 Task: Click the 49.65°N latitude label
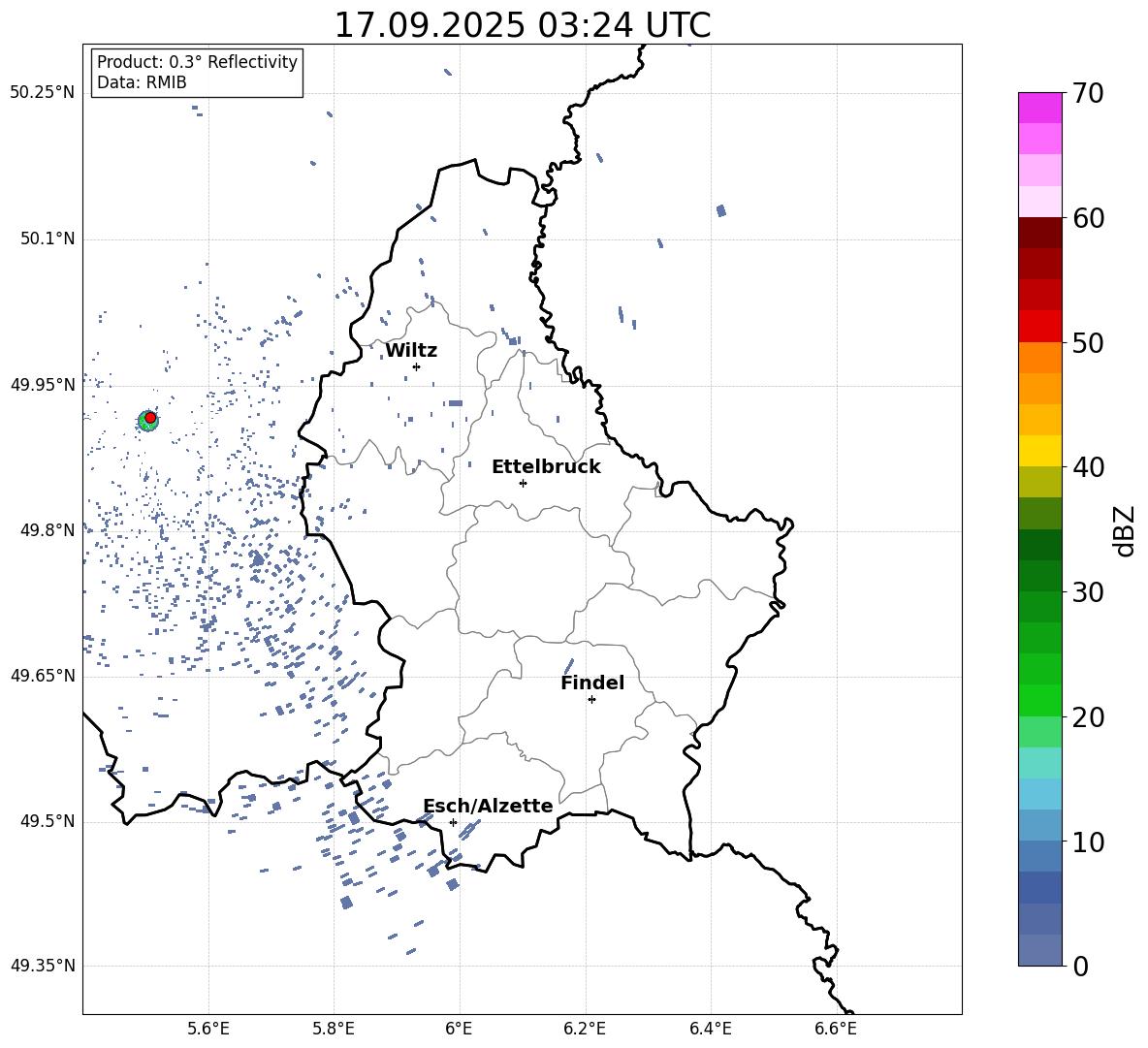43,676
